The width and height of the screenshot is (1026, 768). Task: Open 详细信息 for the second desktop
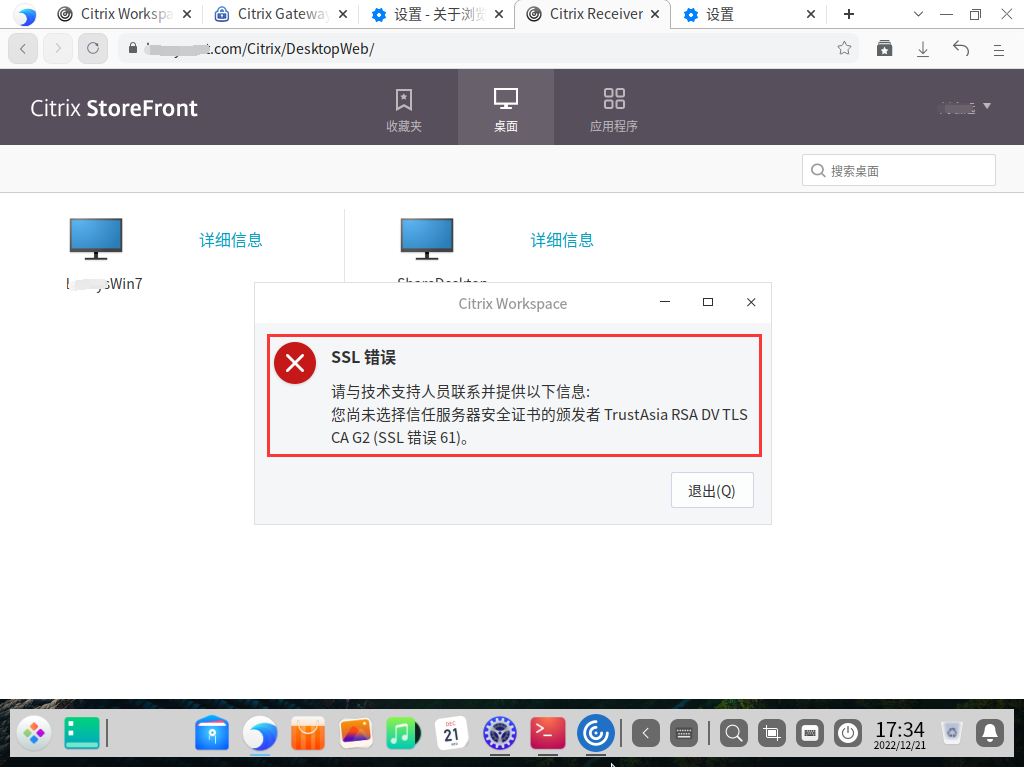tap(562, 240)
